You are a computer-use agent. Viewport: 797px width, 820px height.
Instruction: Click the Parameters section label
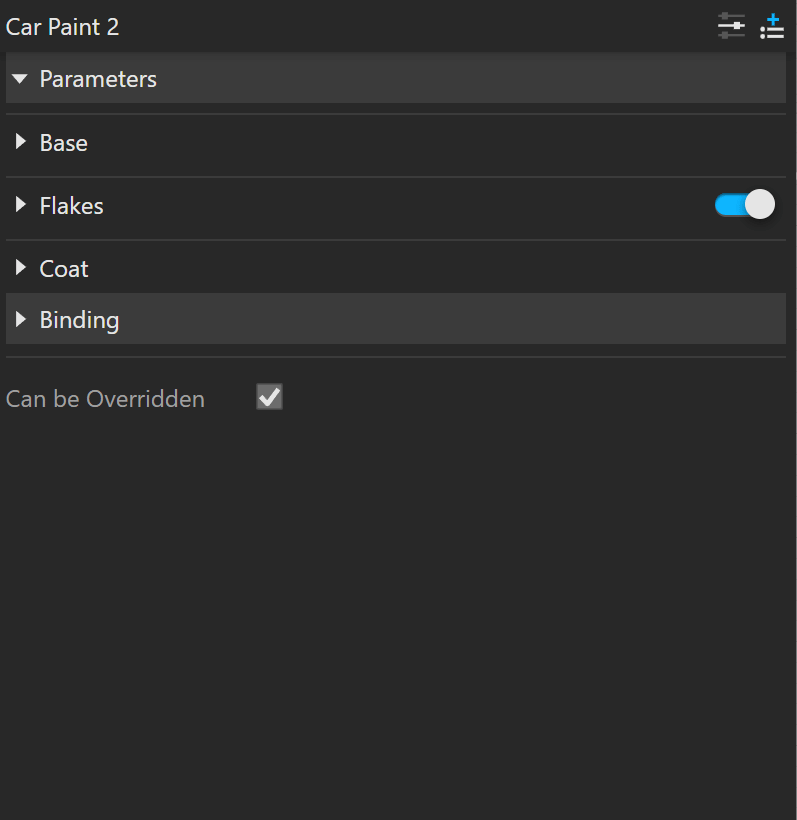click(98, 79)
